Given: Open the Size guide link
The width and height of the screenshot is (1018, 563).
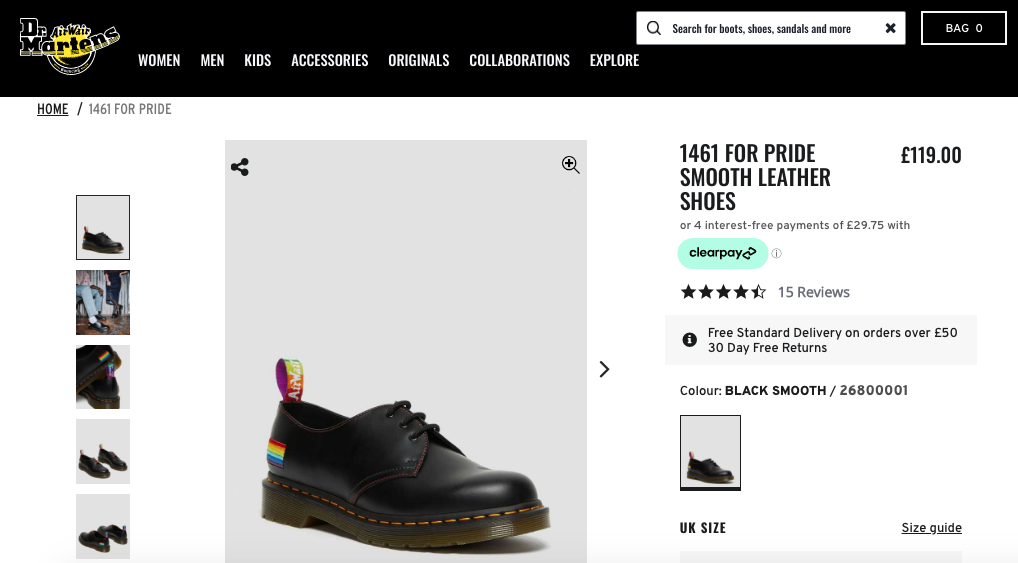Looking at the screenshot, I should pos(931,528).
